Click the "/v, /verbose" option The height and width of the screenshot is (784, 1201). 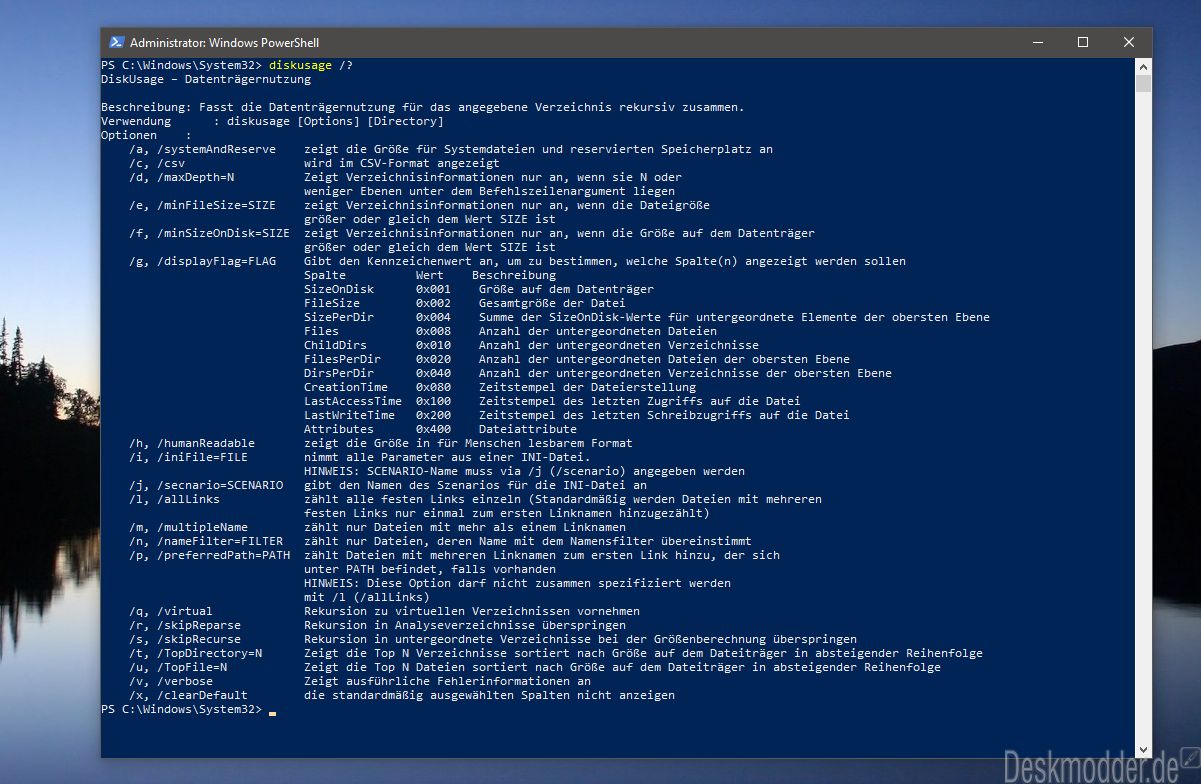click(171, 681)
